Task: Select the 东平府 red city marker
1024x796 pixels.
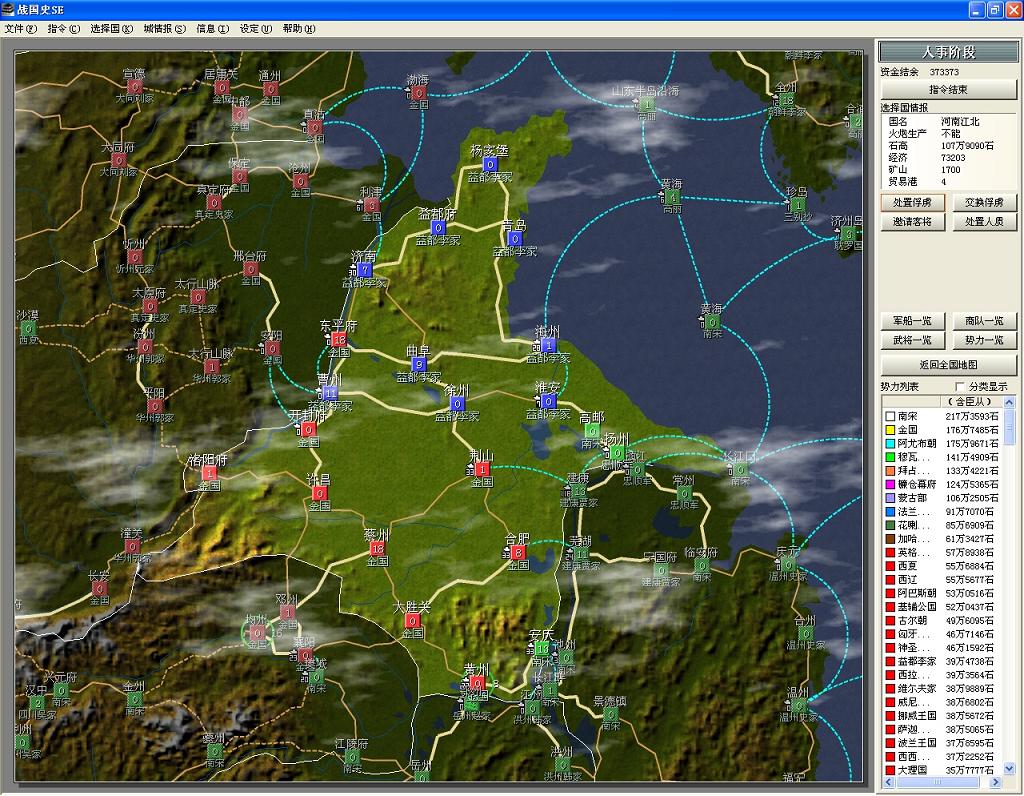Action: (338, 340)
